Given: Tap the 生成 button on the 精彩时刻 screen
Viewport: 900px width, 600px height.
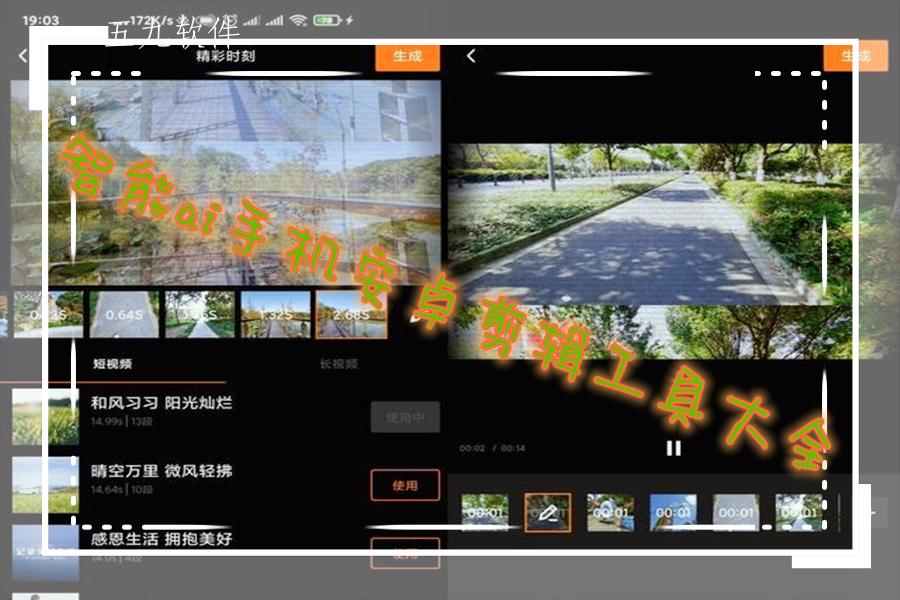Looking at the screenshot, I should click(406, 57).
